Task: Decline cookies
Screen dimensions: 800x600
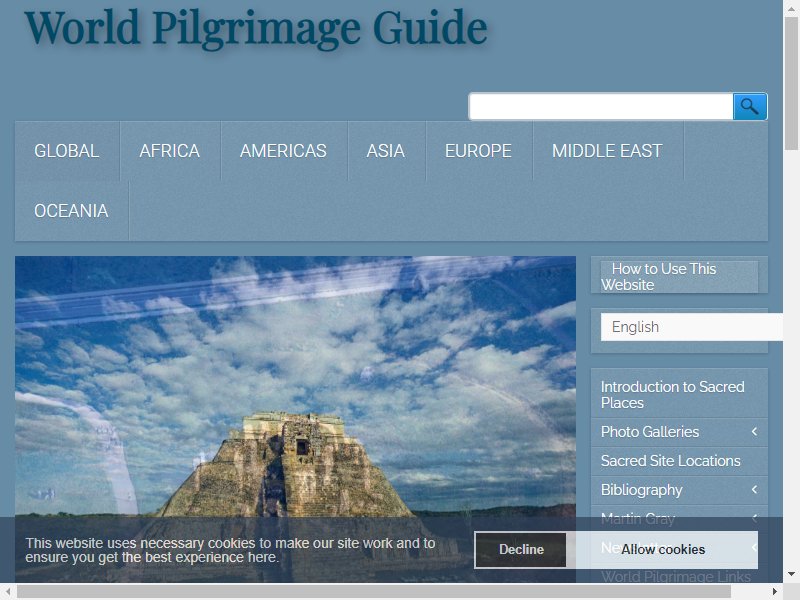Action: tap(521, 549)
